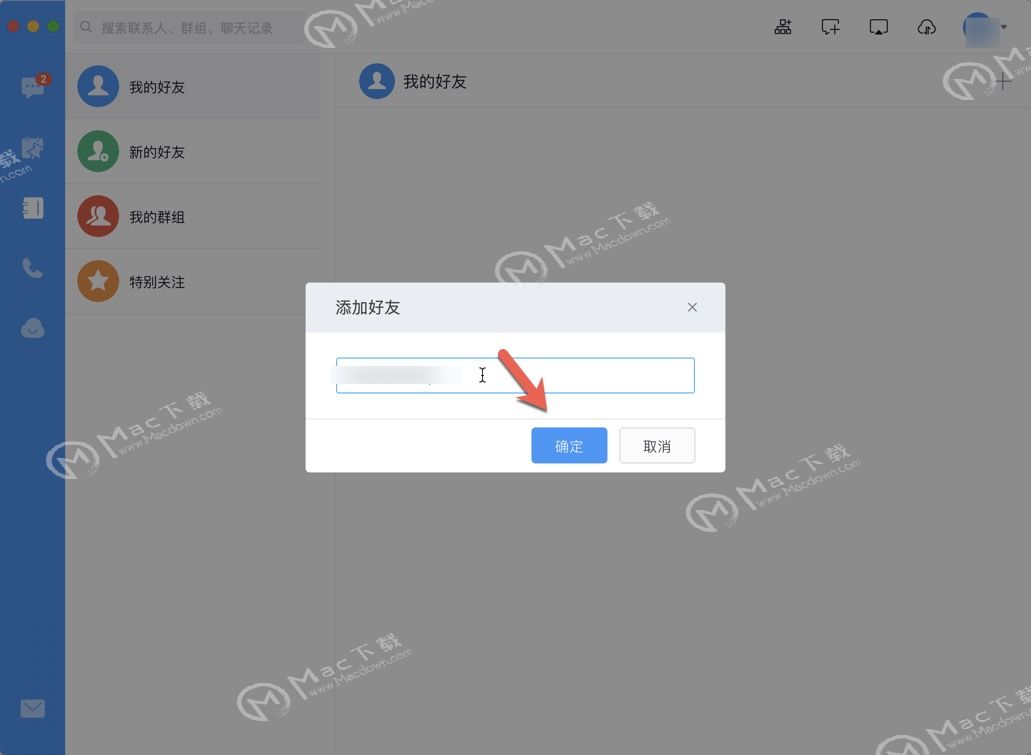The height and width of the screenshot is (755, 1031).
Task: Click the screen cast icon in top toolbar
Action: 878,27
